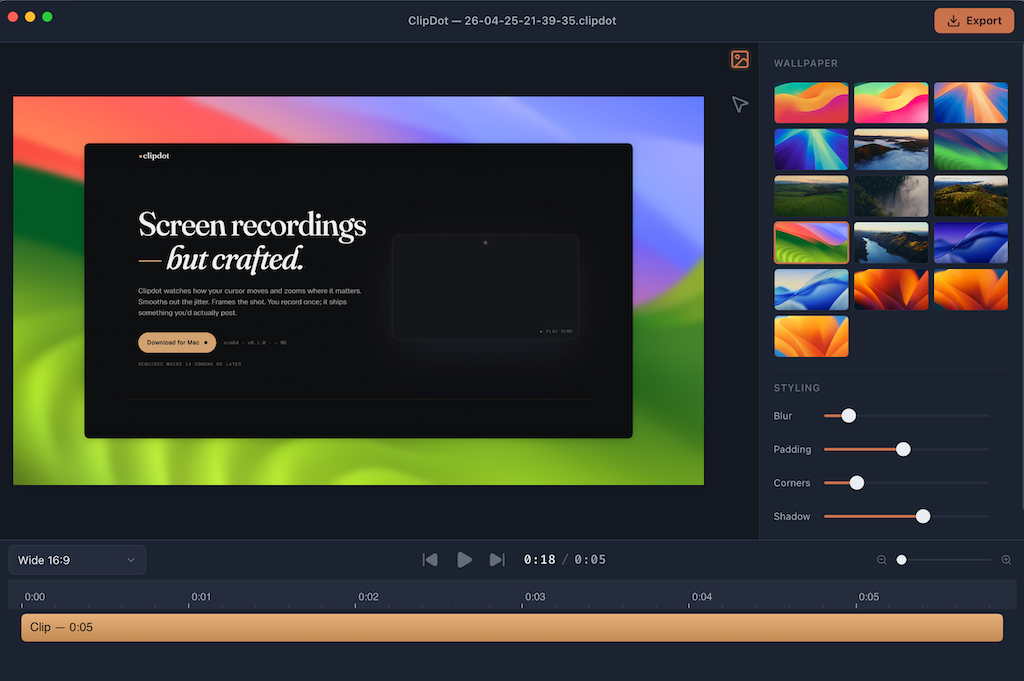
Task: Export the current project
Action: pos(973,20)
